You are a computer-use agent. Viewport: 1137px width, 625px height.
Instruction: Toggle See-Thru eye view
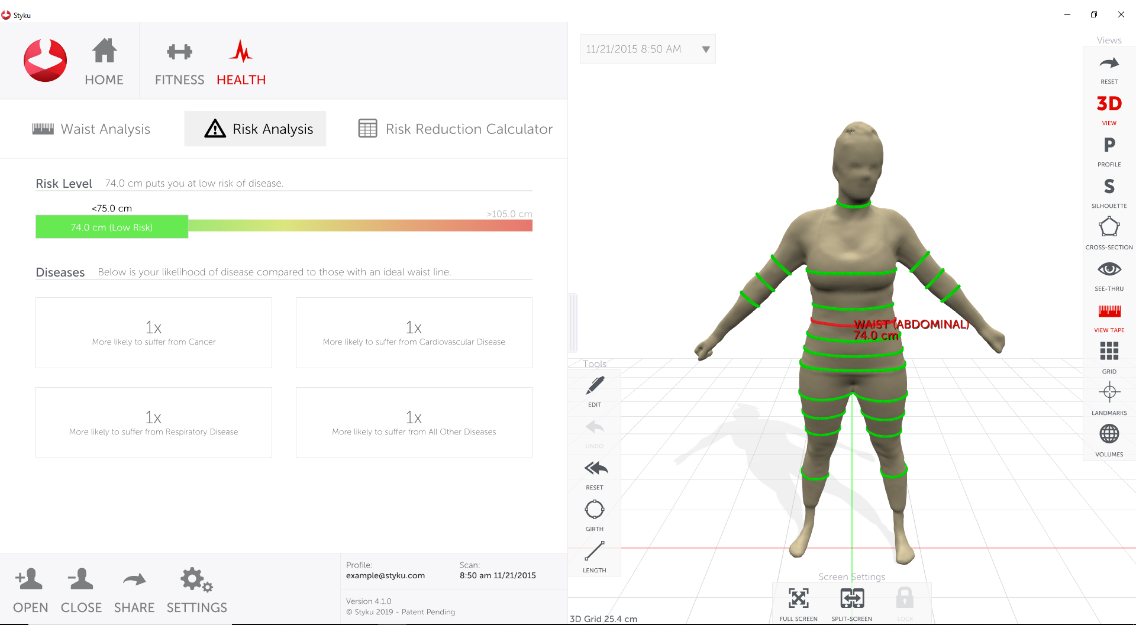(x=1109, y=270)
